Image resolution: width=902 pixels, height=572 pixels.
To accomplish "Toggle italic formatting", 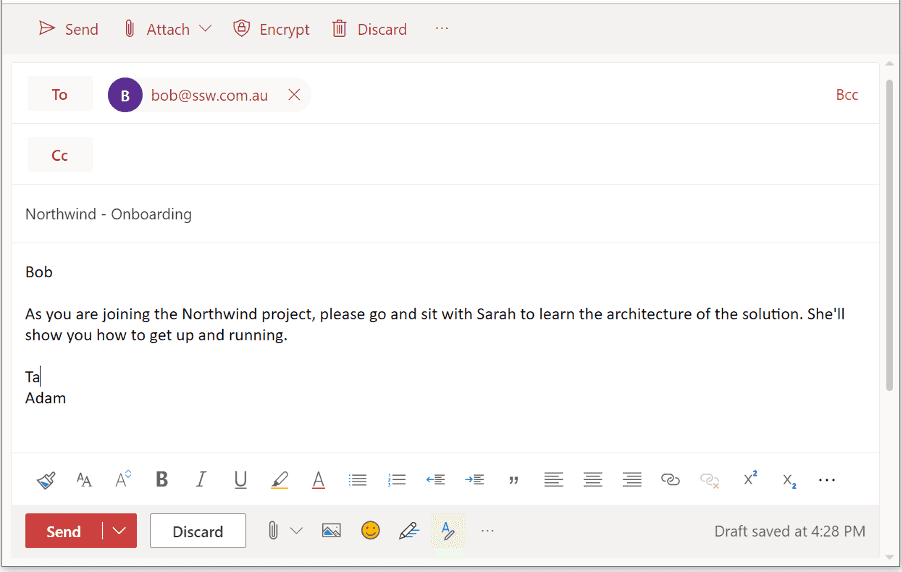I will click(201, 480).
